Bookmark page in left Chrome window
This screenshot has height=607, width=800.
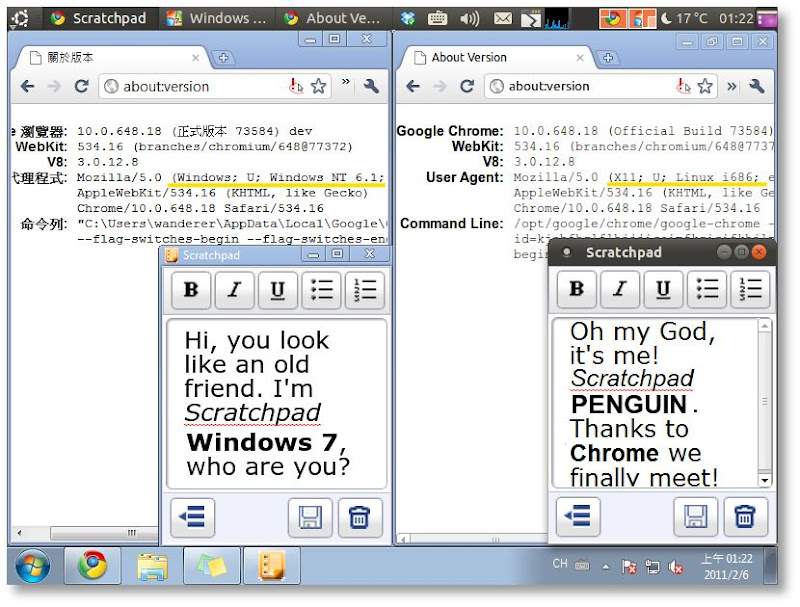318,86
